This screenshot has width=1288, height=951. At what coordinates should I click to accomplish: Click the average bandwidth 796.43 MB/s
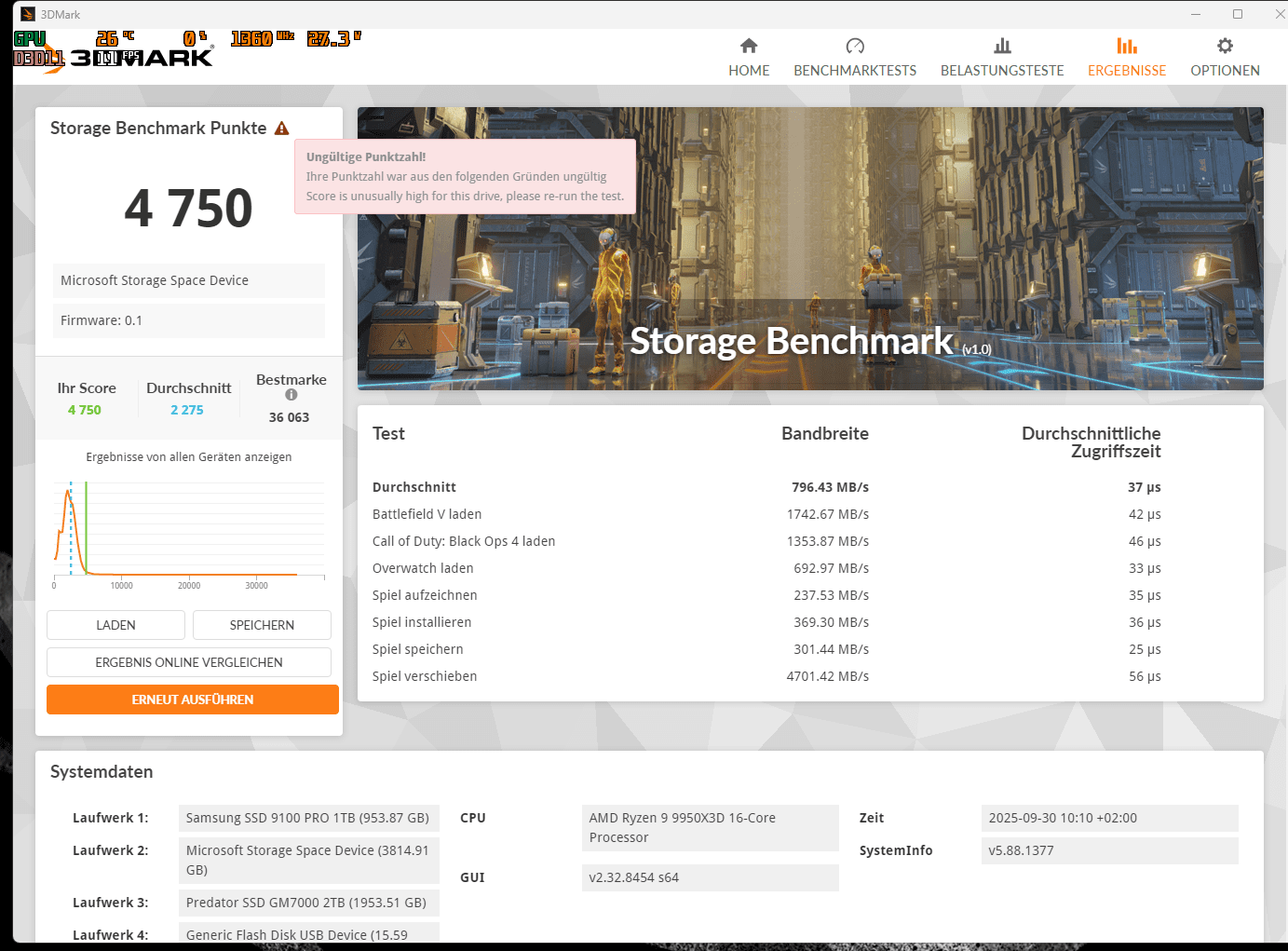(831, 487)
